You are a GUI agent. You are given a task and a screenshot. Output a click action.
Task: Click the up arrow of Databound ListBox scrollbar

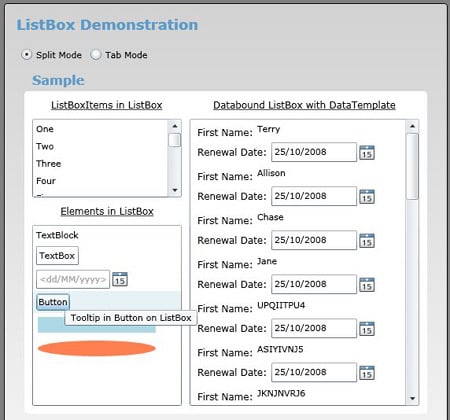pyautogui.click(x=412, y=126)
